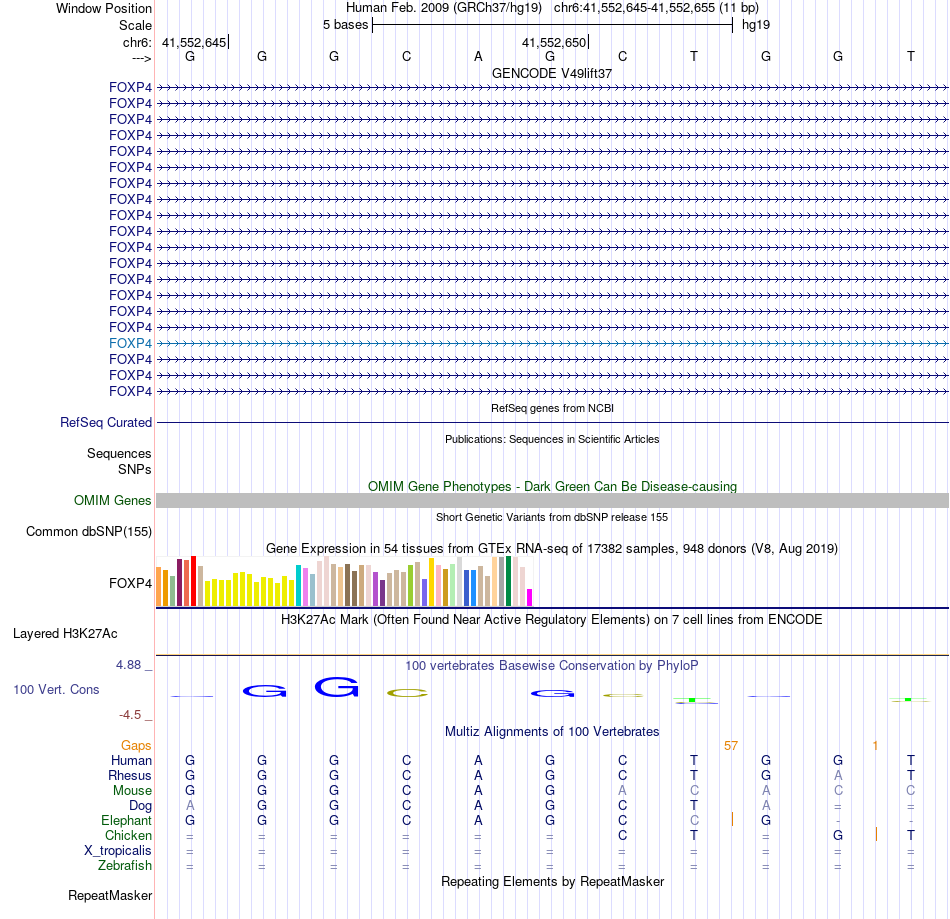
Task: Open the RefSeq Curated track label
Action: pyautogui.click(x=106, y=422)
